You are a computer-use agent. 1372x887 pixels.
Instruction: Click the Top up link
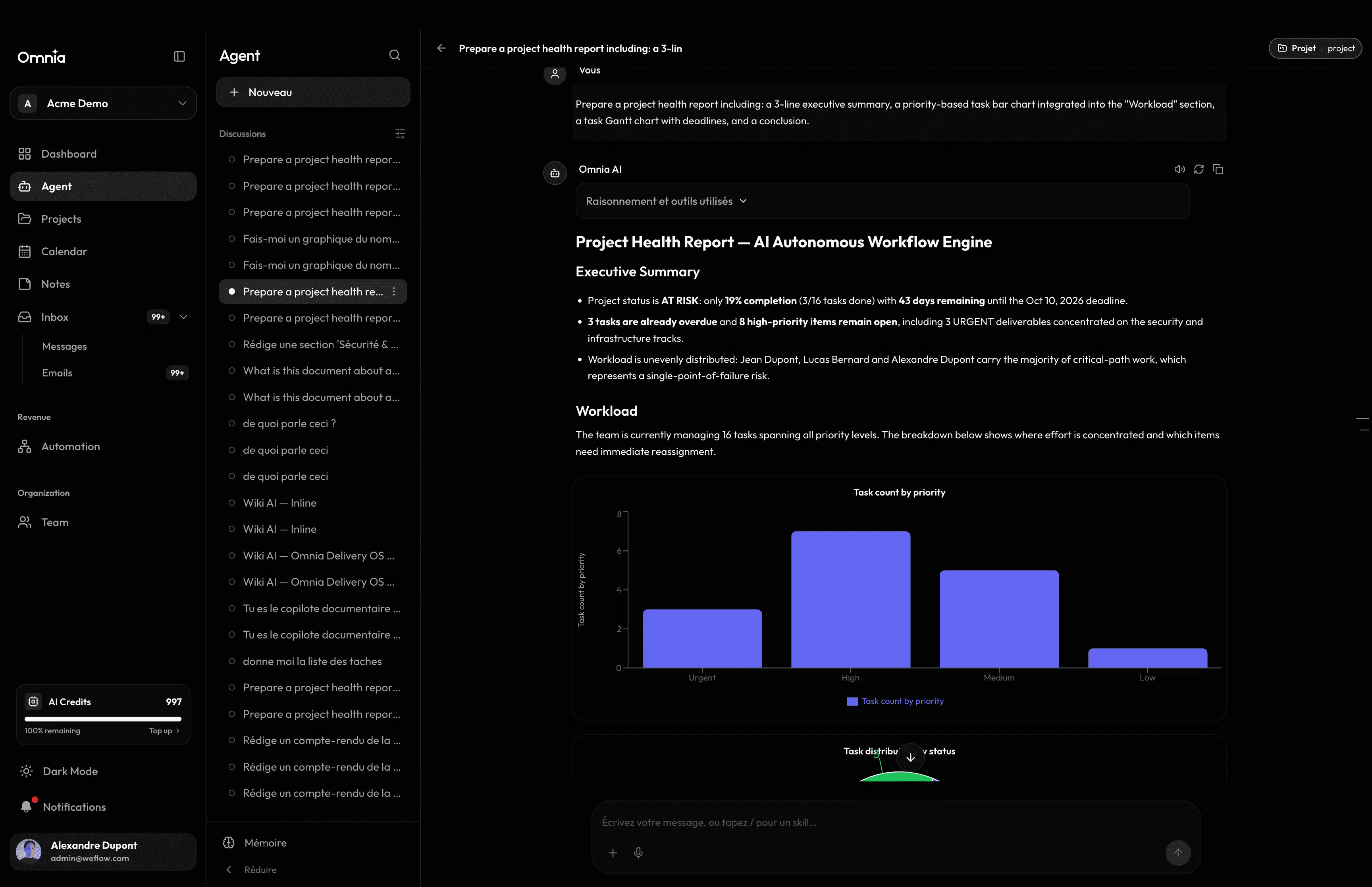point(164,731)
